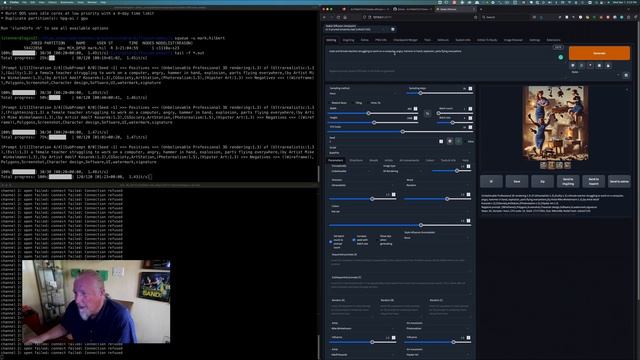Open the Hipster Art movement dropdown

[x=438, y=355]
